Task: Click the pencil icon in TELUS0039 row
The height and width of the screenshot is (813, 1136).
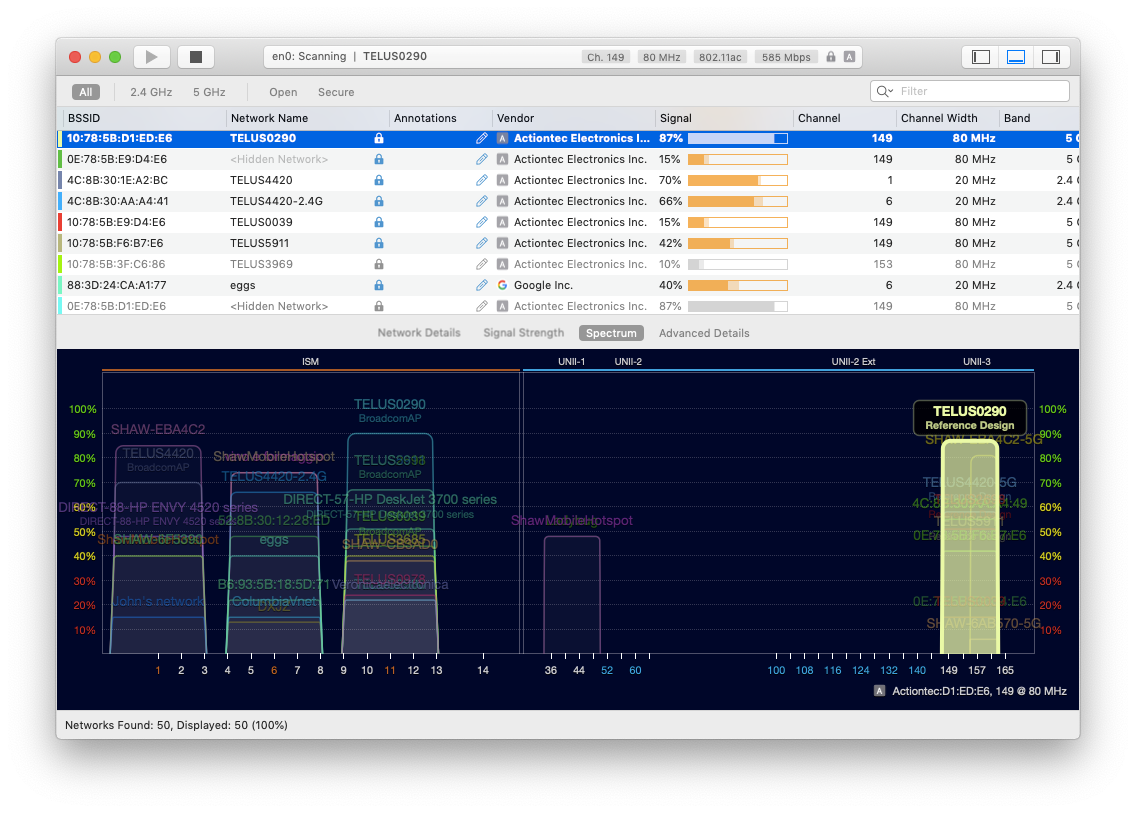Action: 482,222
